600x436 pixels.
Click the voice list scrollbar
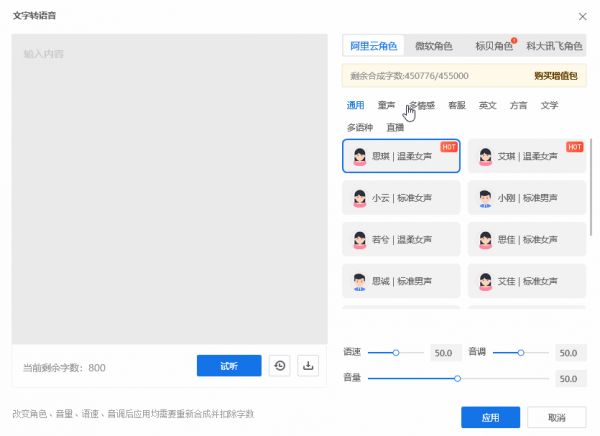pos(591,188)
